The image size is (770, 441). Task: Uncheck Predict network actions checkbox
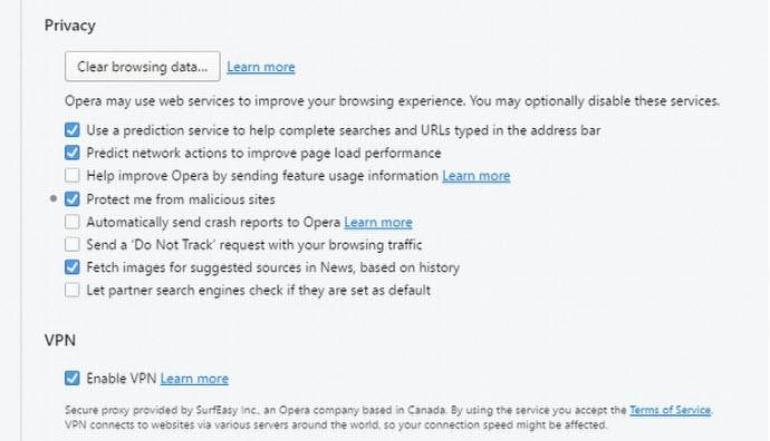pos(71,153)
